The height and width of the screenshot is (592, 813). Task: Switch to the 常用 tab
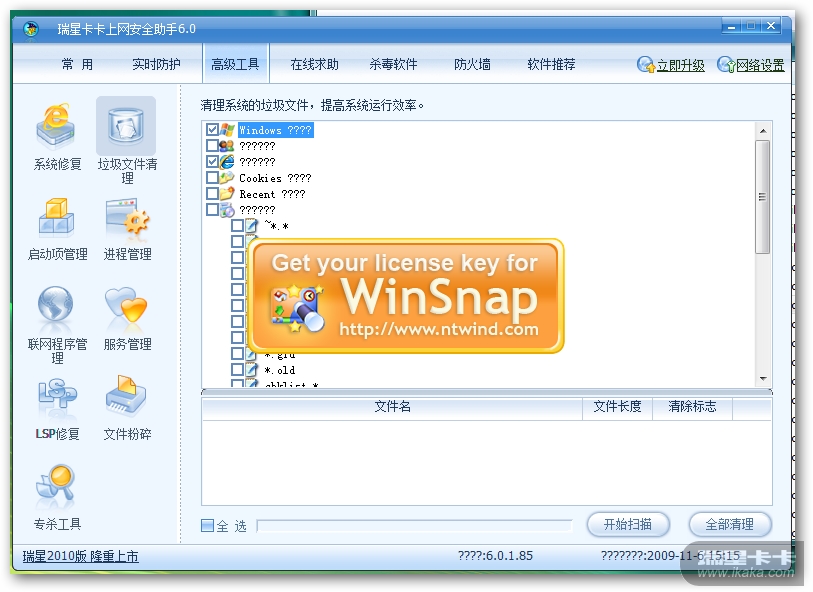77,64
